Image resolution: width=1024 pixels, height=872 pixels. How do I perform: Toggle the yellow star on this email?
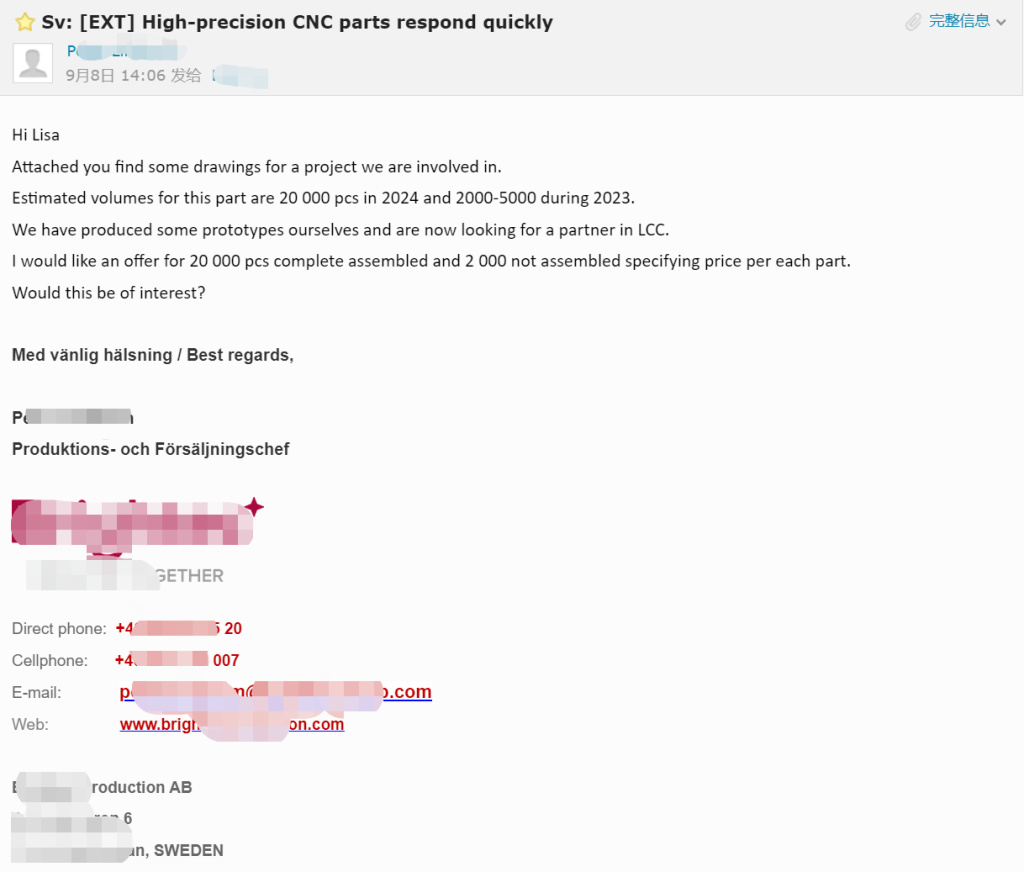(25, 22)
